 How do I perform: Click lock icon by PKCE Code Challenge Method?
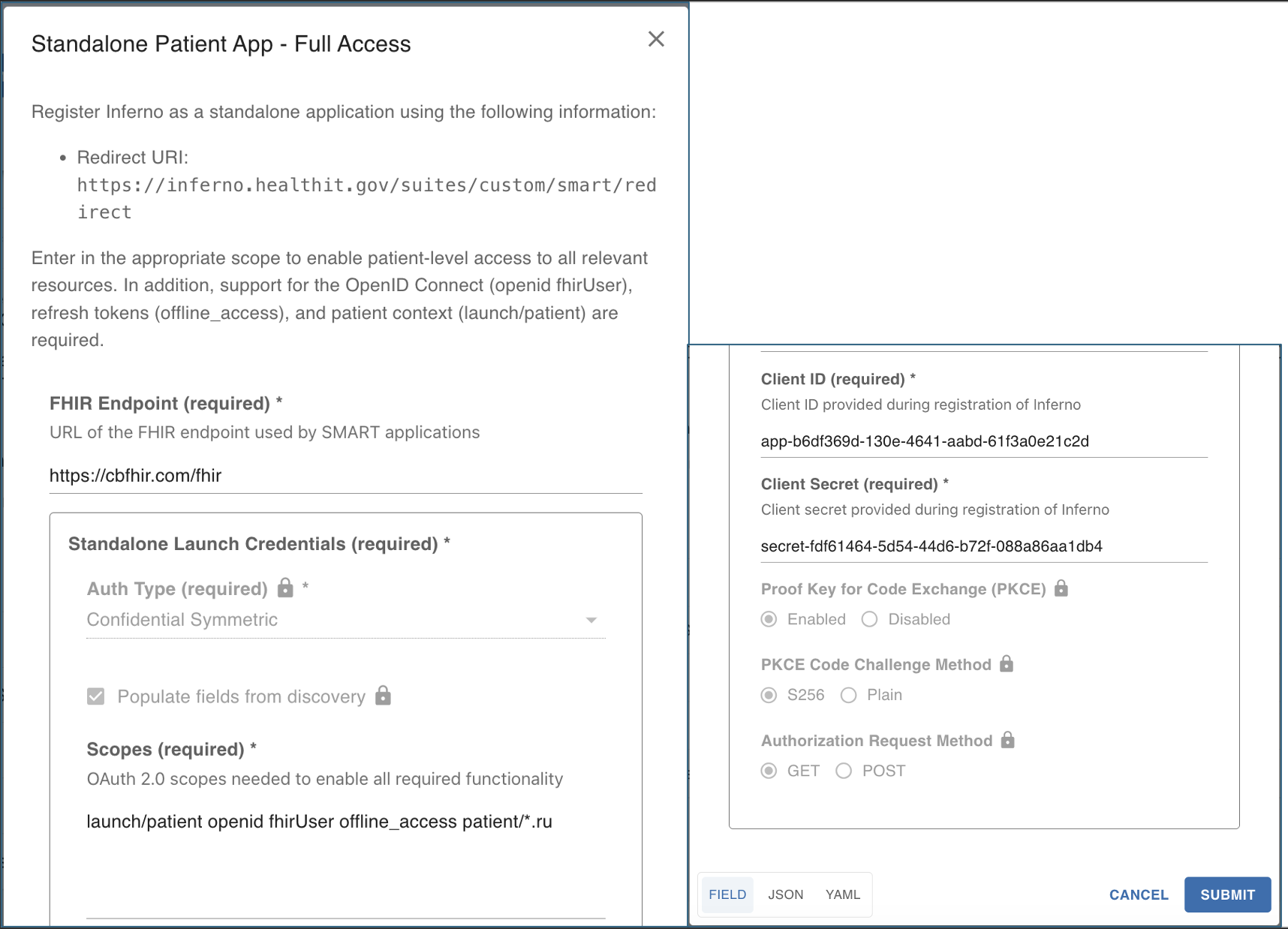[x=1006, y=664]
